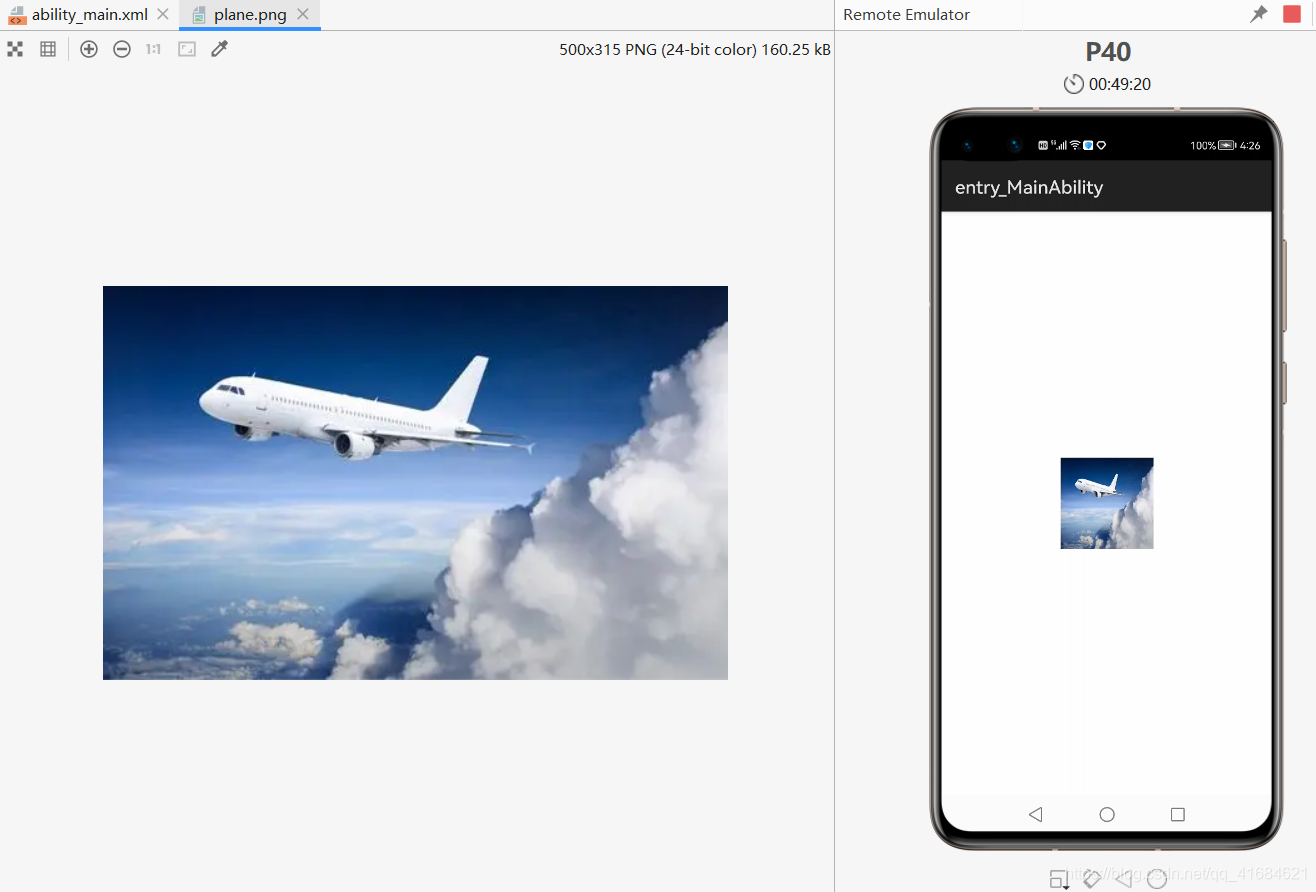Image resolution: width=1316 pixels, height=892 pixels.
Task: Tap the battery indicator in phone status bar
Action: 1227,145
